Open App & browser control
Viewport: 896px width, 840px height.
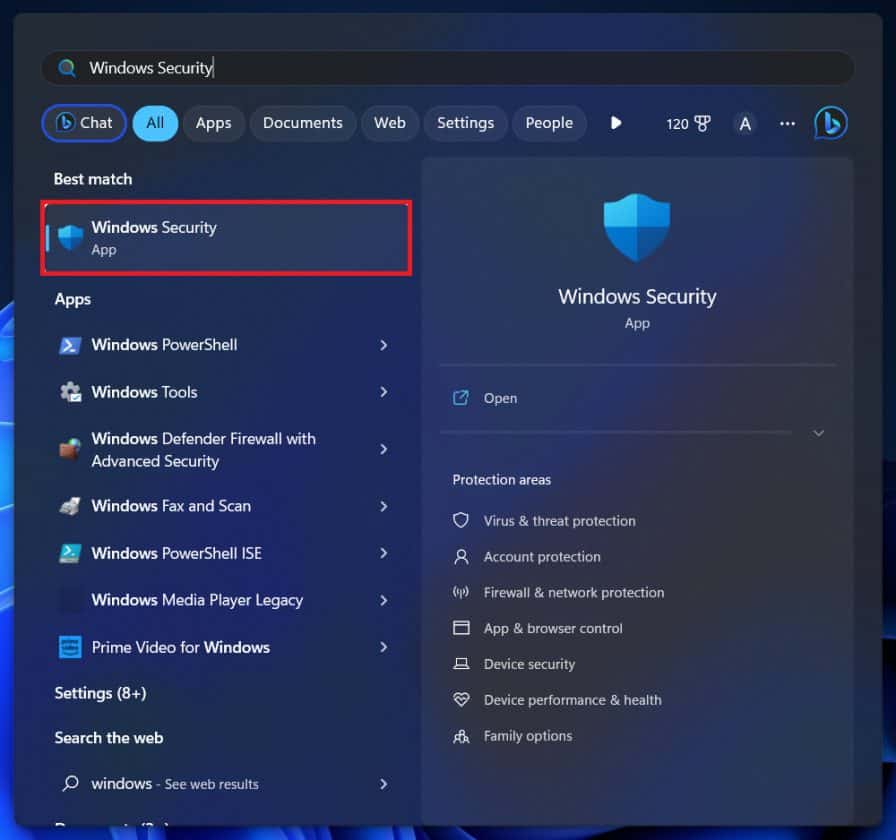pyautogui.click(x=554, y=628)
